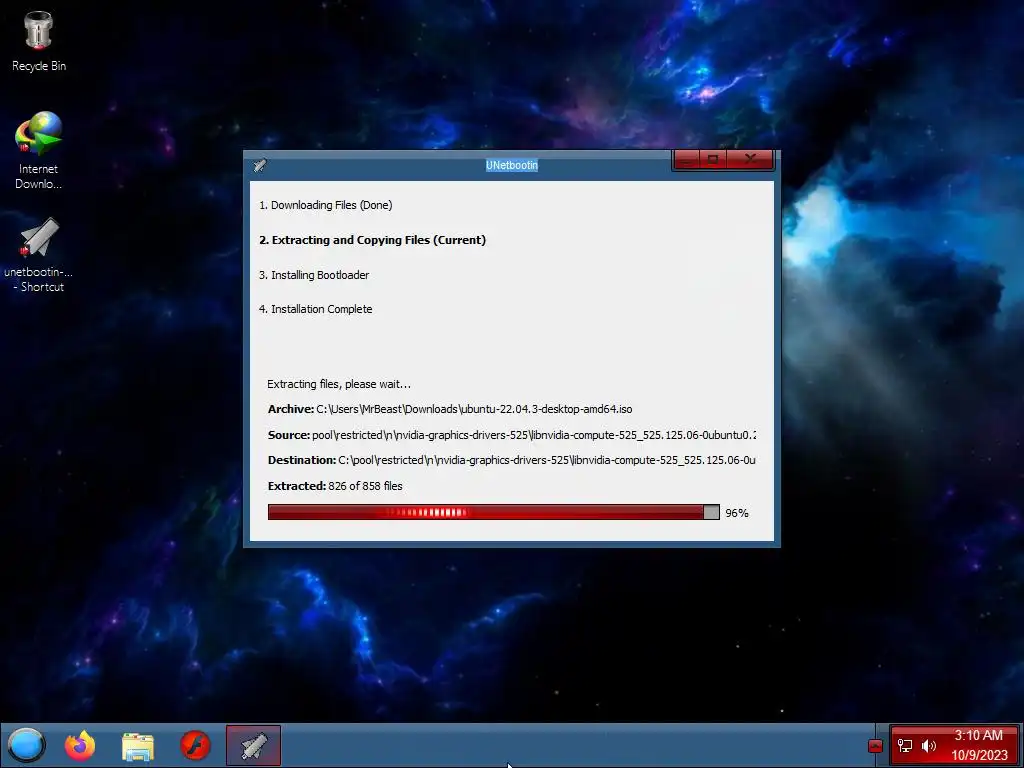
Task: Click the '1. Downloading Files (Done)' step
Action: (x=325, y=205)
